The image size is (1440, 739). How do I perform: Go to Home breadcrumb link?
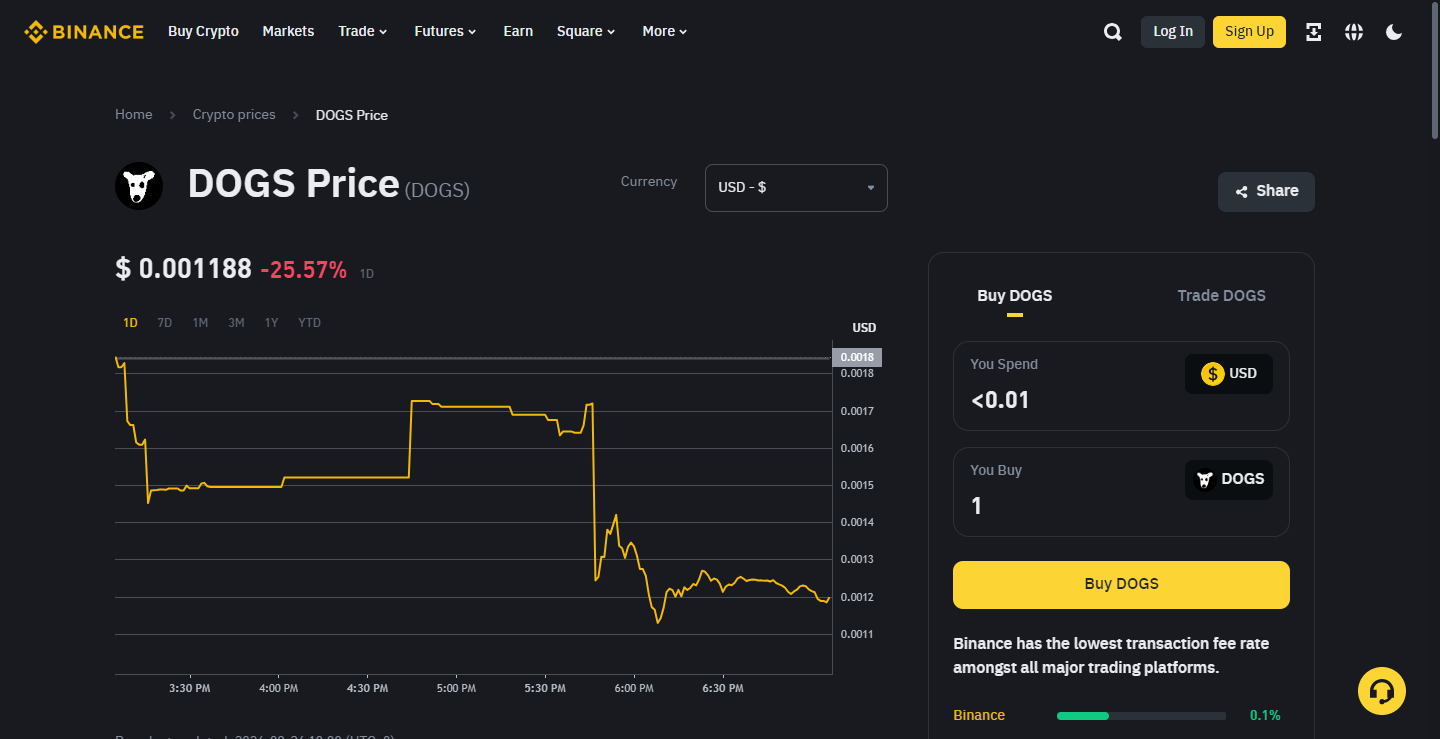click(x=134, y=115)
